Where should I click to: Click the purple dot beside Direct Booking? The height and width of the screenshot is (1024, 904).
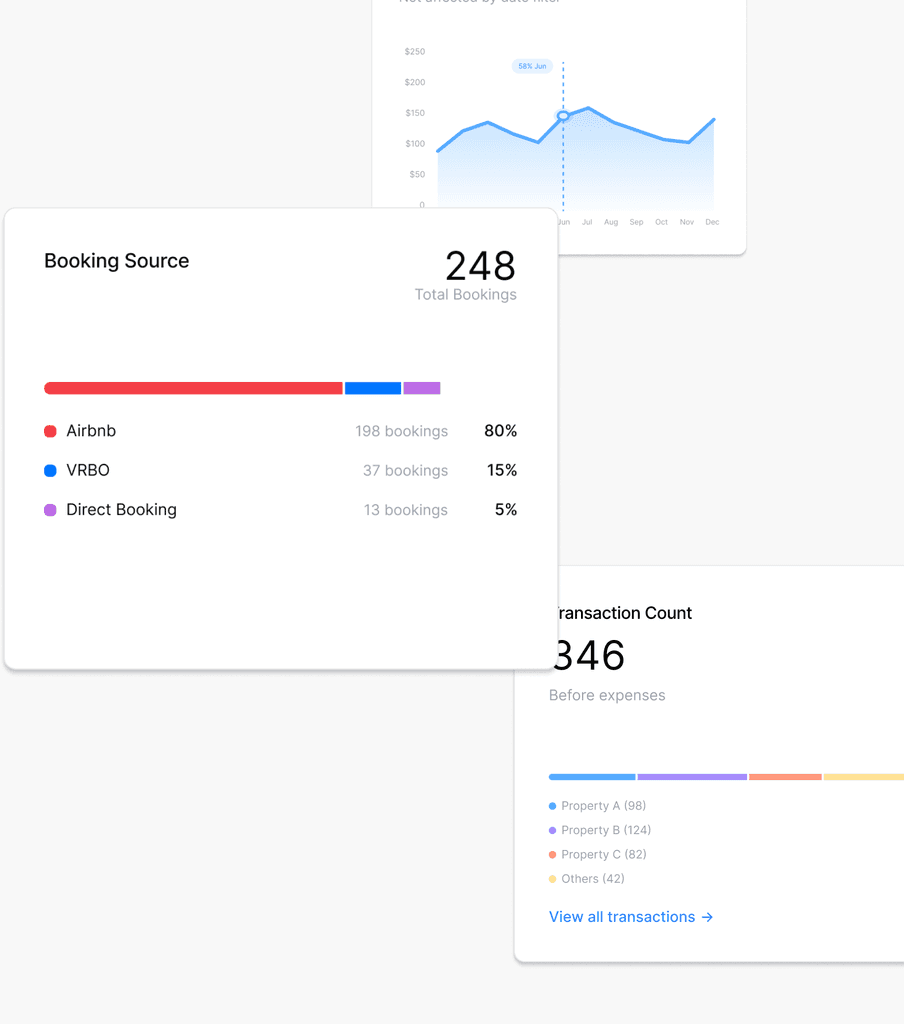[50, 509]
